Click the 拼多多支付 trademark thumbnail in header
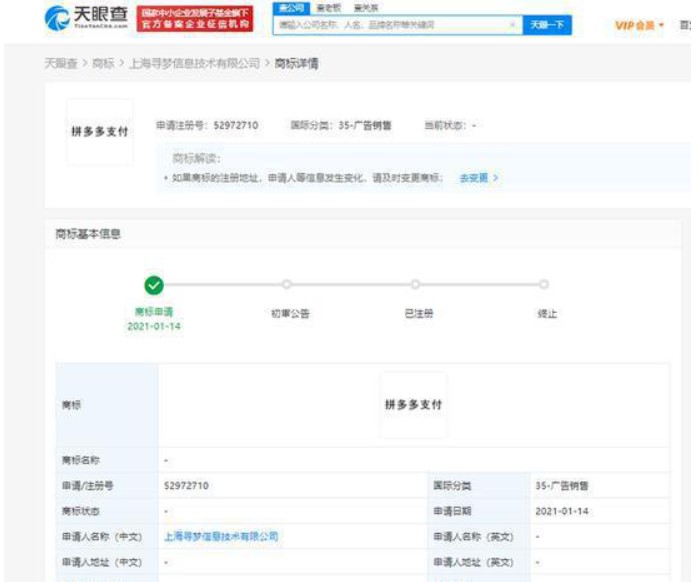Screen dimensions: 698x582 pos(99,132)
